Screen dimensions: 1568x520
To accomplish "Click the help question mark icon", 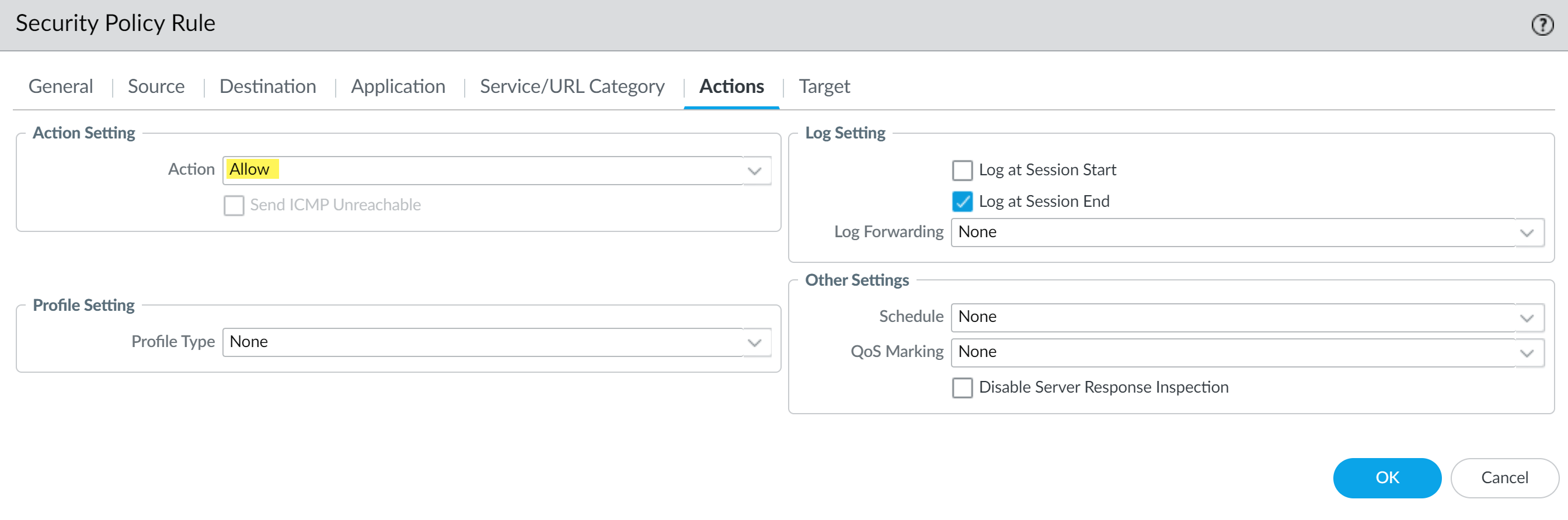I will click(x=1542, y=25).
